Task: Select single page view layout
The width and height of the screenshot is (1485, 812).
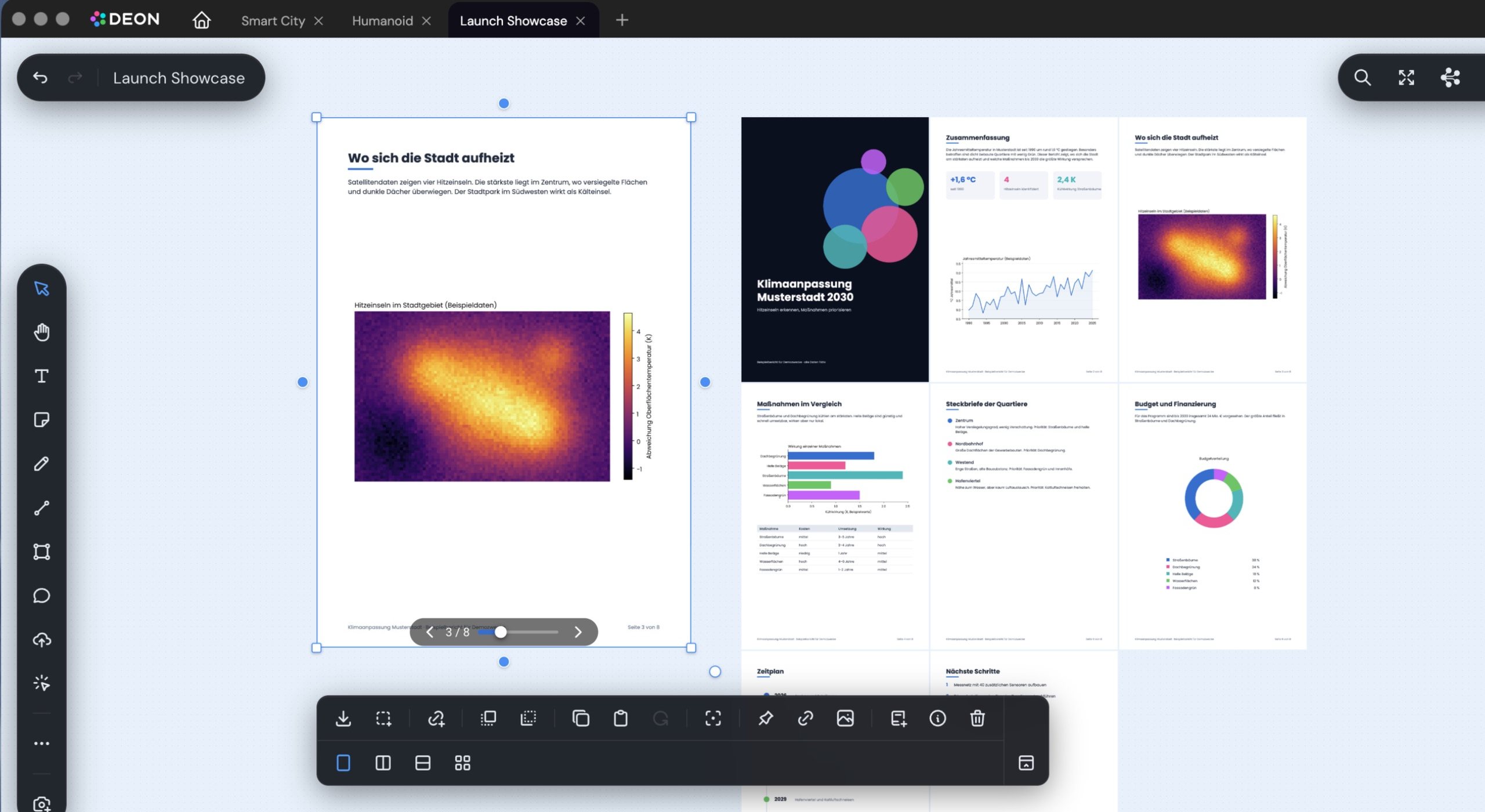Action: pos(343,763)
